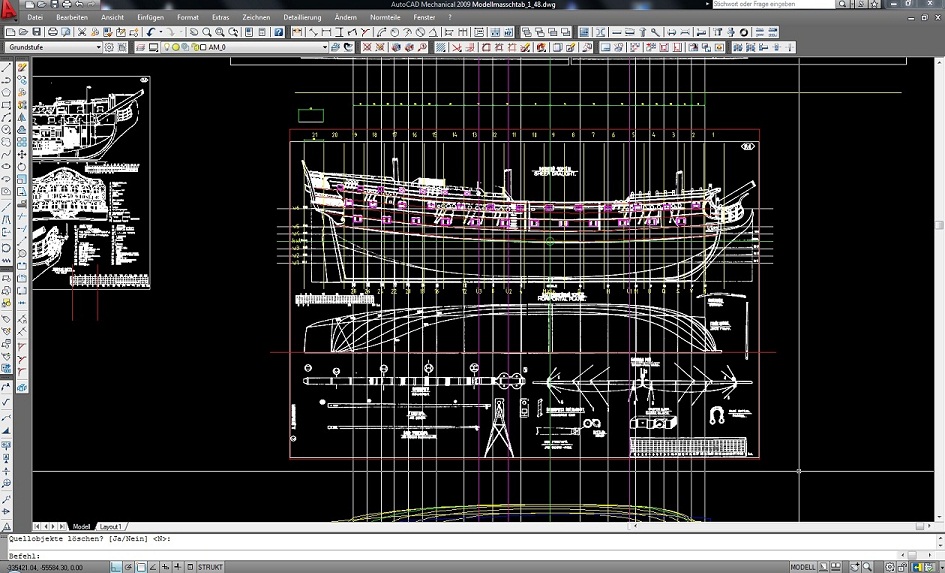Open the Layer Properties Manager icon
The width and height of the screenshot is (945, 573).
click(x=141, y=47)
